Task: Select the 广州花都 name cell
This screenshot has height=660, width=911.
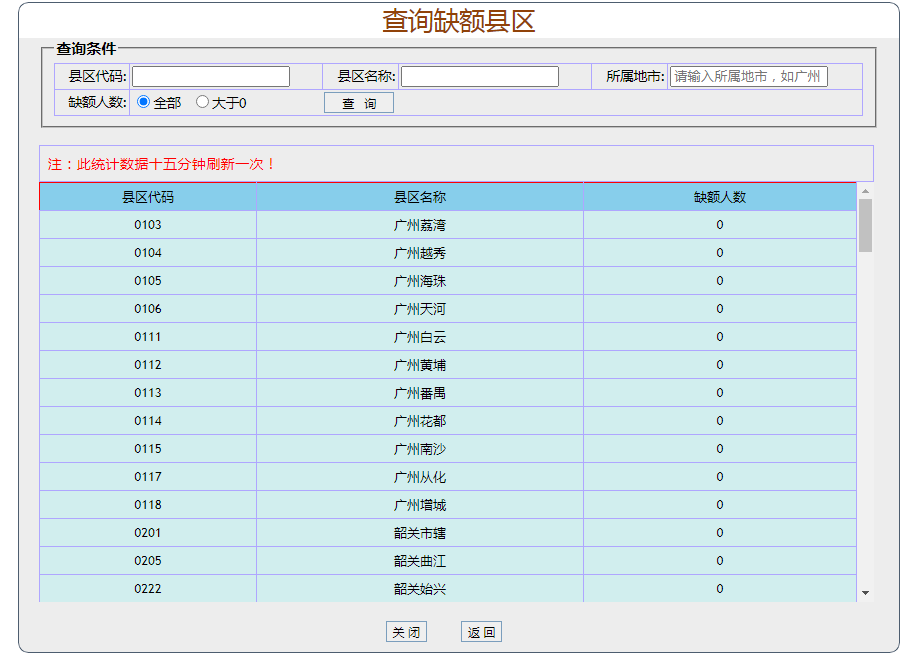Action: (x=419, y=421)
